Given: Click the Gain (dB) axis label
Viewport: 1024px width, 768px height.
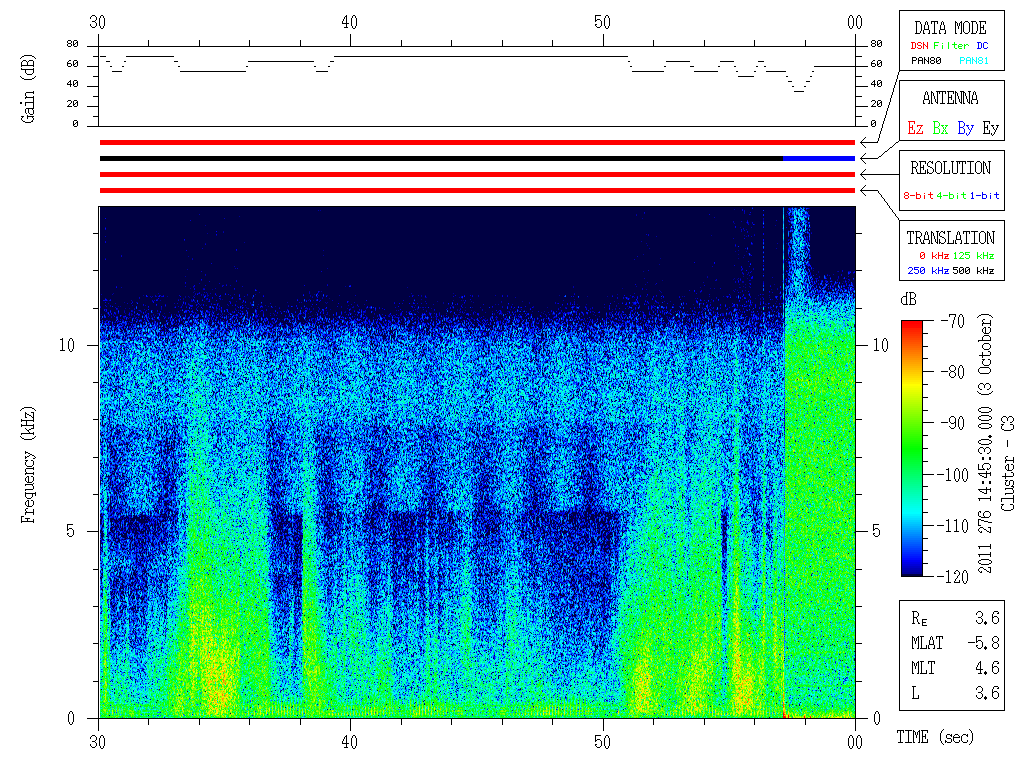Looking at the screenshot, I should click(x=27, y=89).
